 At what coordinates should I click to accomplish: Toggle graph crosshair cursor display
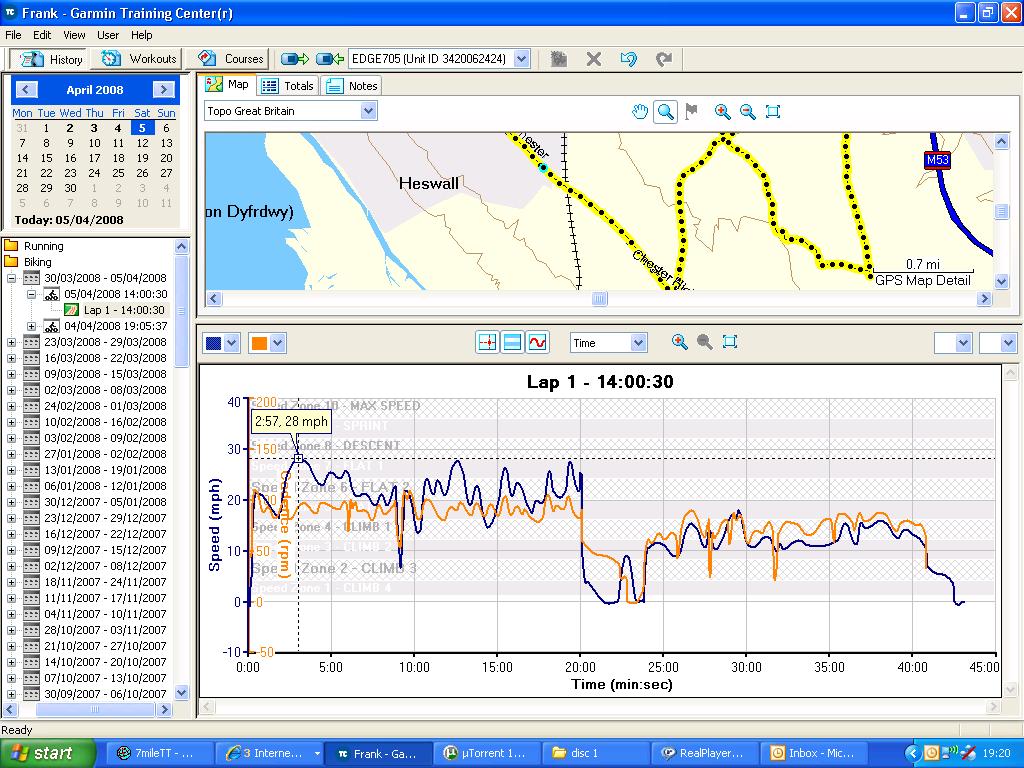487,342
